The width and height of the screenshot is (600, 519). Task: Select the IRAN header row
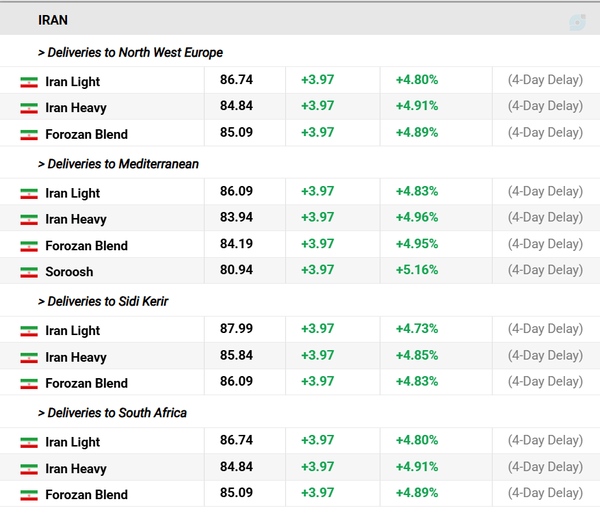[300, 20]
